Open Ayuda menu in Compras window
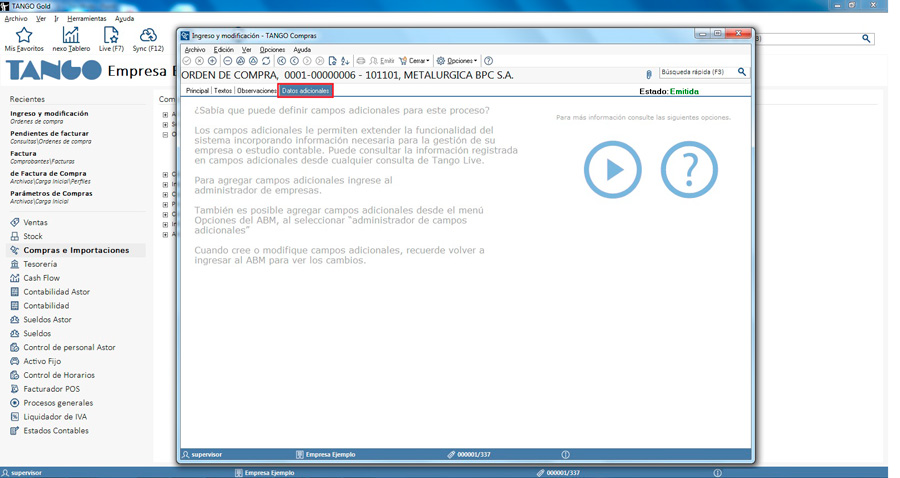900x478 pixels. point(302,50)
